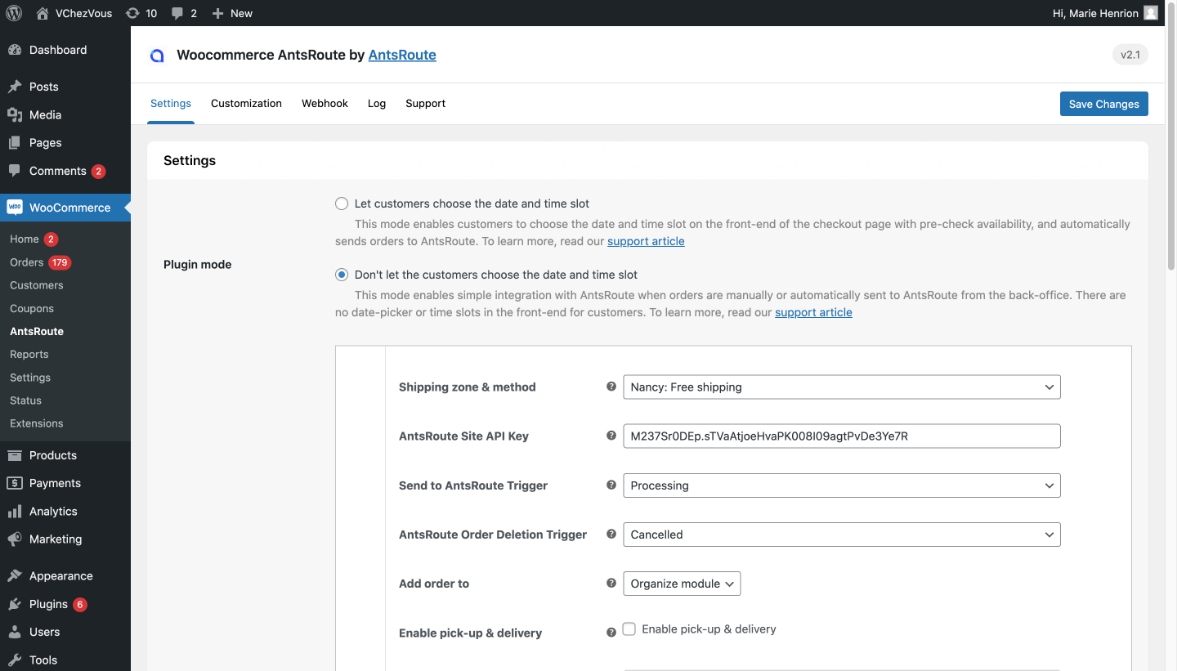Click the comments bubble icon in admin bar
Viewport: 1177px width, 671px height.
177,13
